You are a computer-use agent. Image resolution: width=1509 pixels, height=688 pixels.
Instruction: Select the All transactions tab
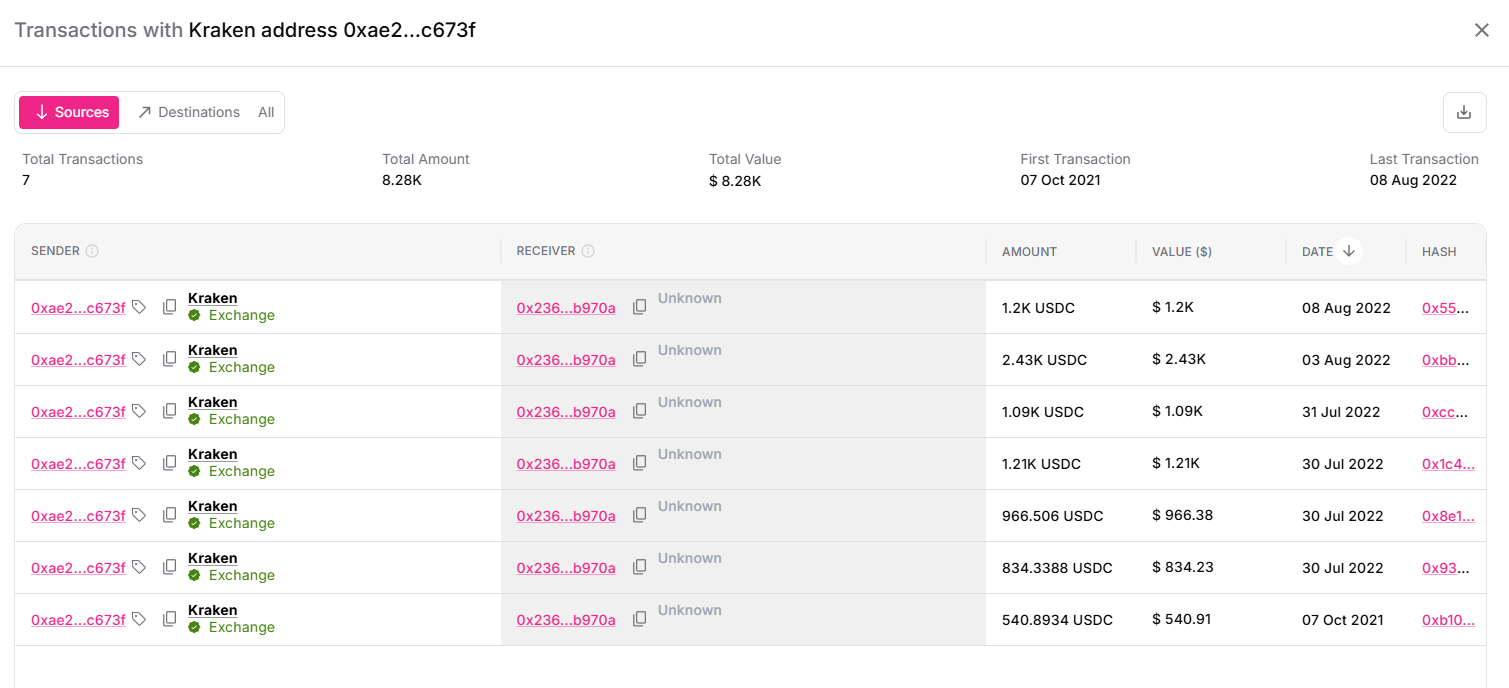click(x=266, y=112)
